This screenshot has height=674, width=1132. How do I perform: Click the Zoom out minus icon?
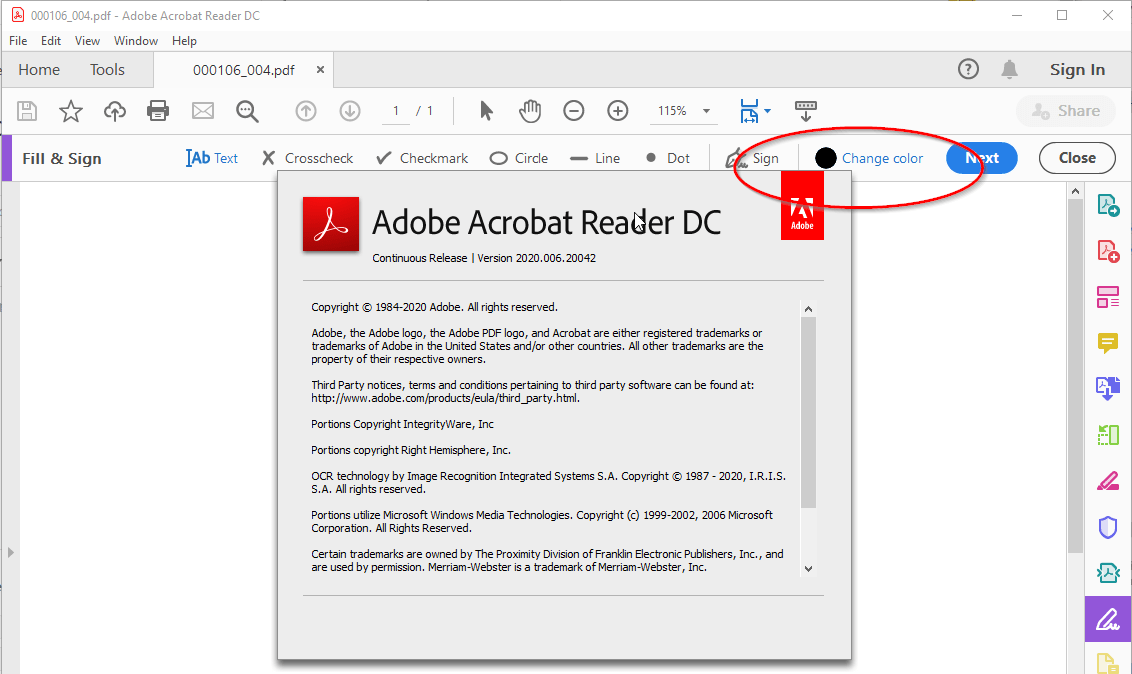pos(574,110)
